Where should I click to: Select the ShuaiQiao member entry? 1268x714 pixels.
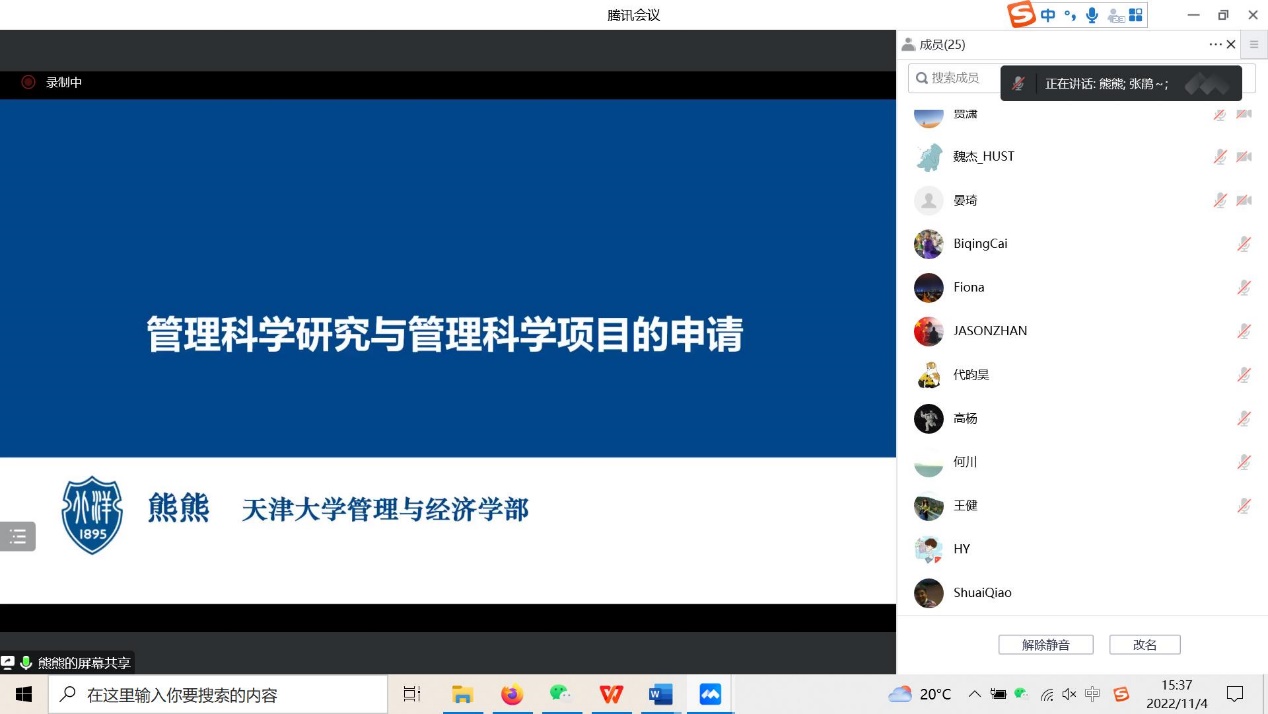coord(982,593)
